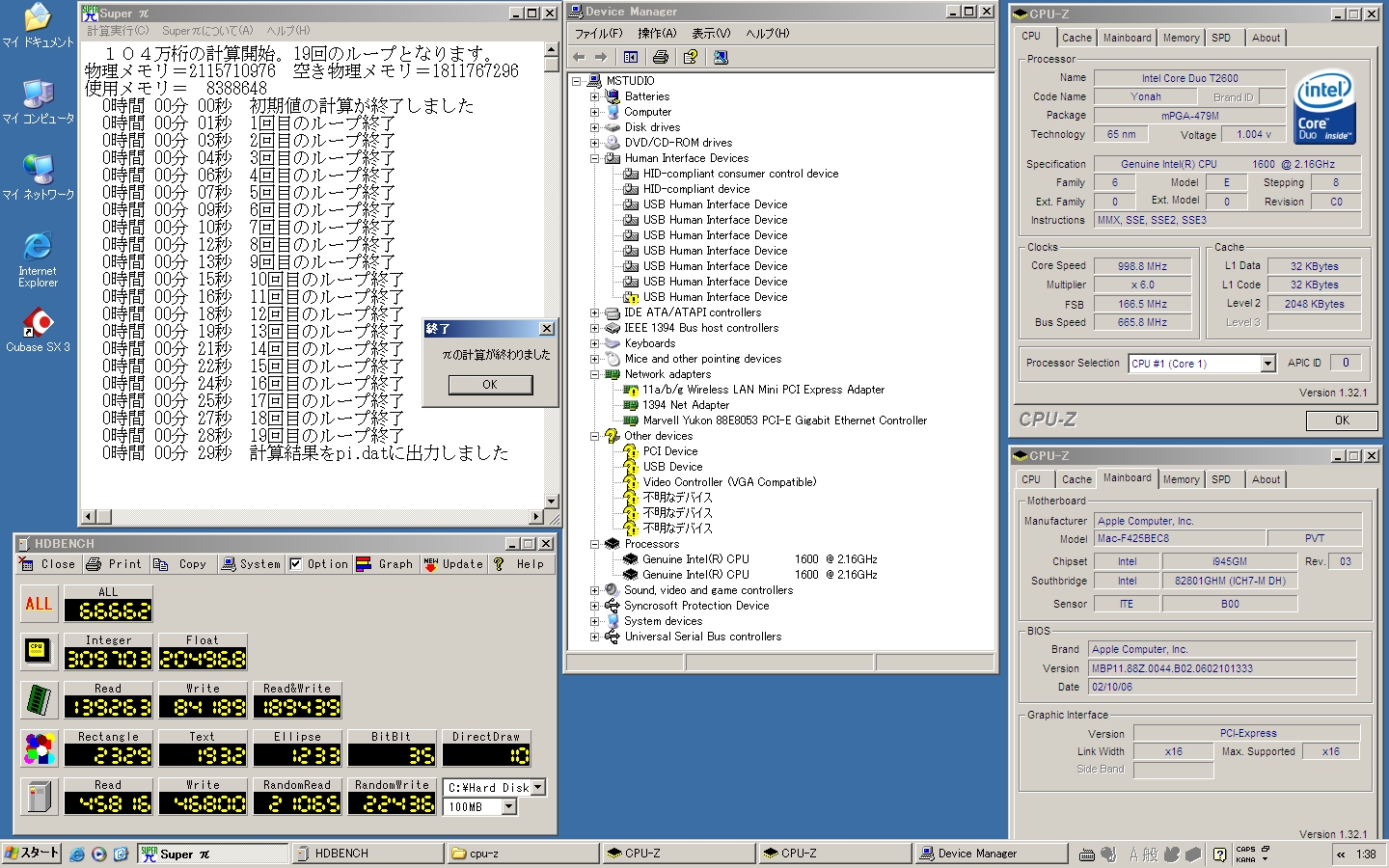Collapse Human Interface Devices node
This screenshot has height=868, width=1389.
pyautogui.click(x=595, y=158)
